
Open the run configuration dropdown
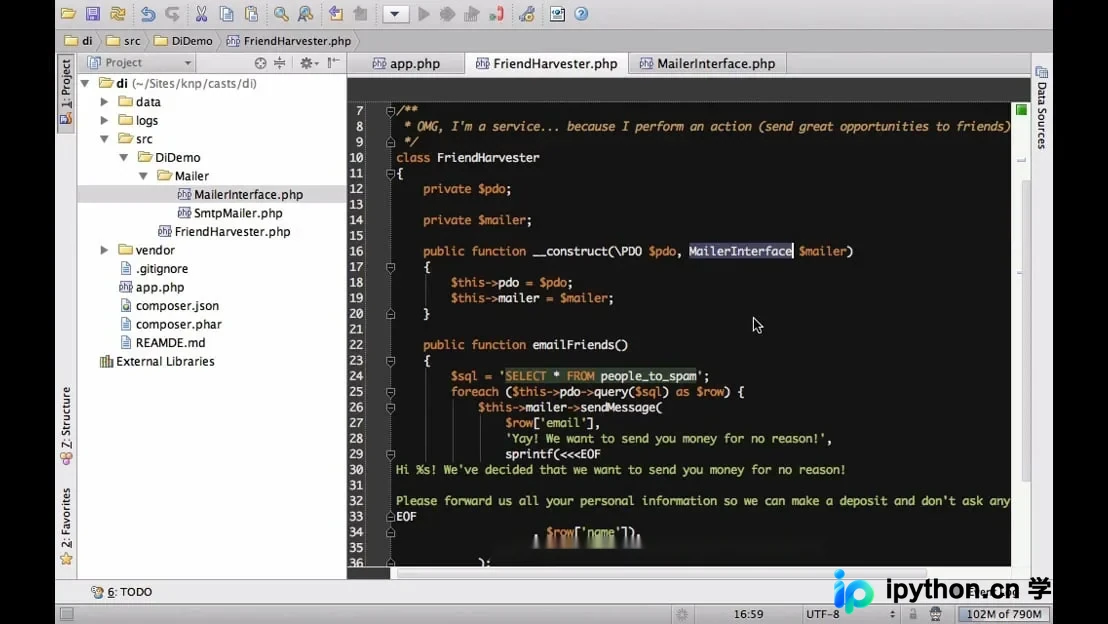pos(395,13)
